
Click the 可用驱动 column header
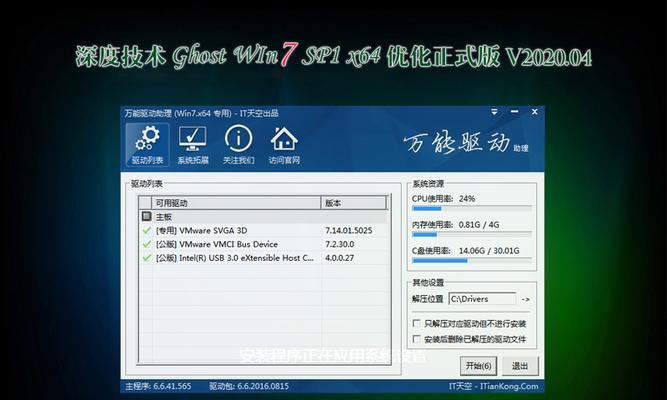pyautogui.click(x=236, y=203)
